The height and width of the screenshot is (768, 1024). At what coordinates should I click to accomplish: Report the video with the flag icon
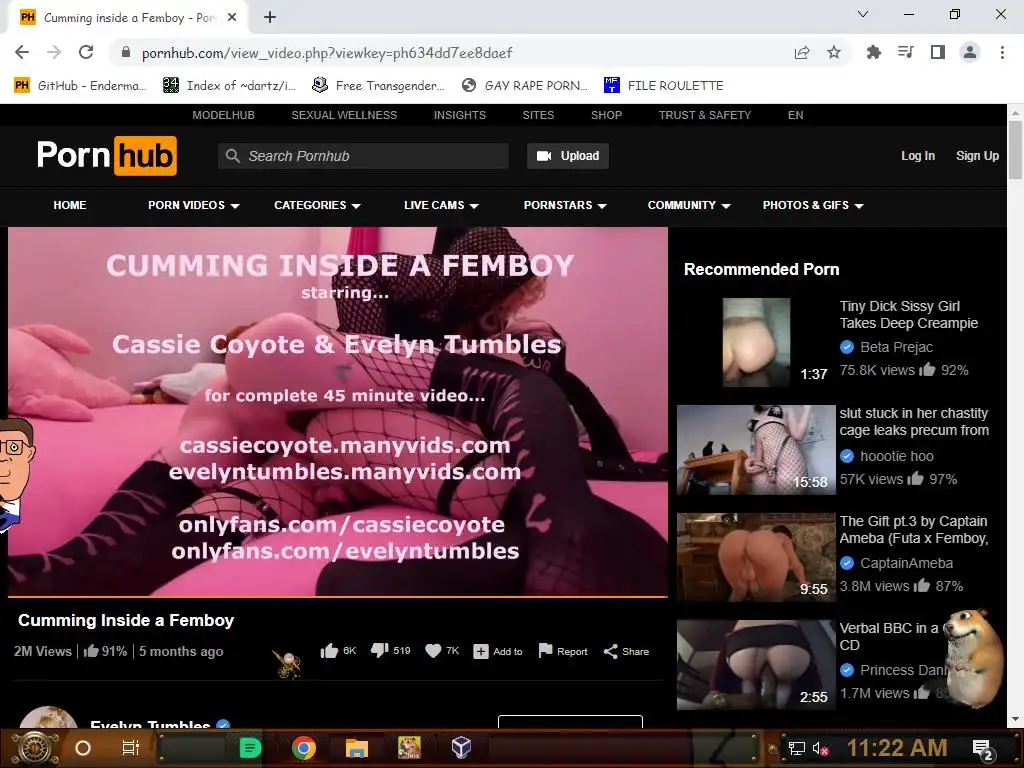coord(563,651)
